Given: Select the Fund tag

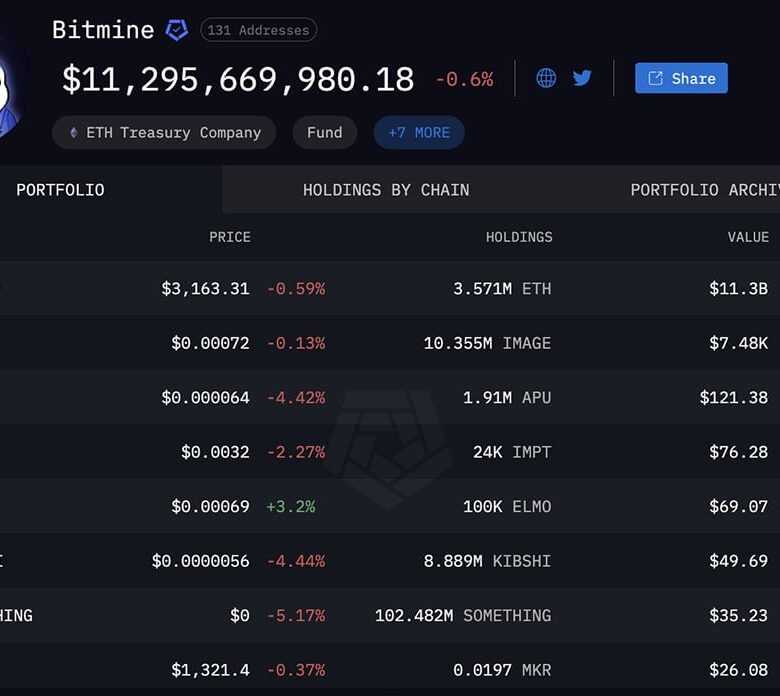Looking at the screenshot, I should click(x=324, y=133).
